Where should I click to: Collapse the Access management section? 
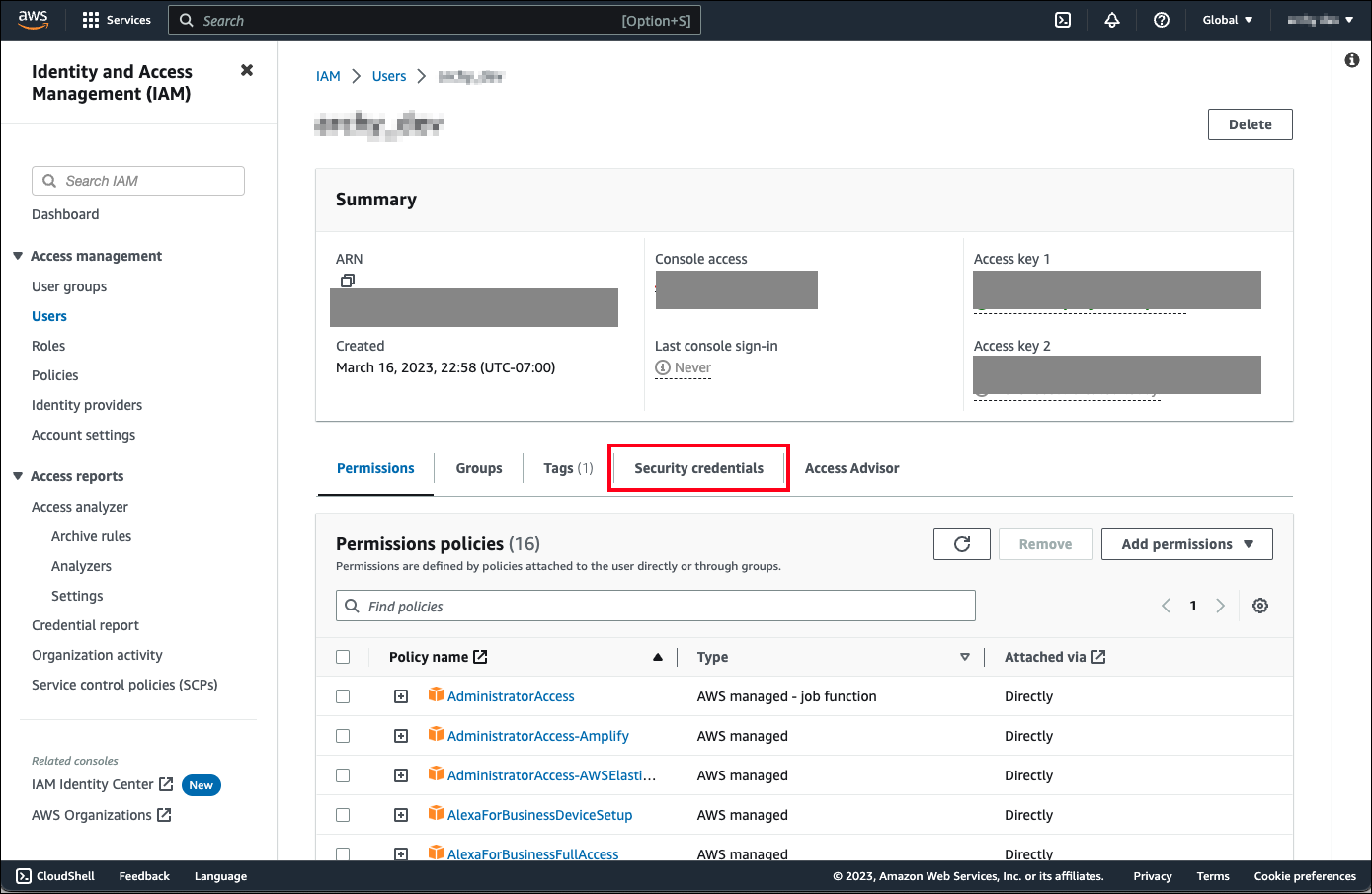pyautogui.click(x=18, y=256)
